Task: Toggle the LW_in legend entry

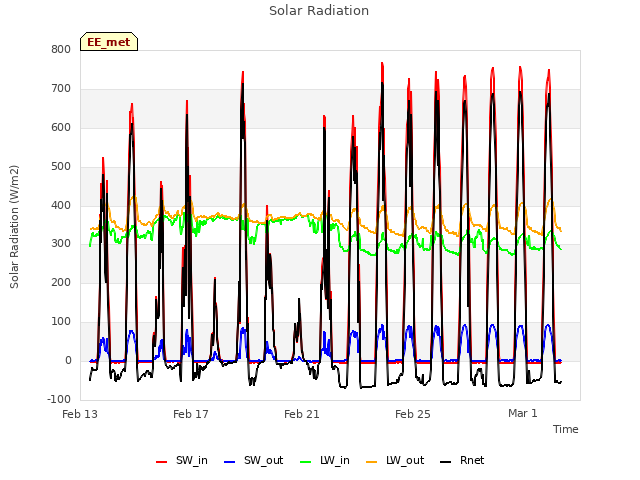Action: pyautogui.click(x=325, y=460)
